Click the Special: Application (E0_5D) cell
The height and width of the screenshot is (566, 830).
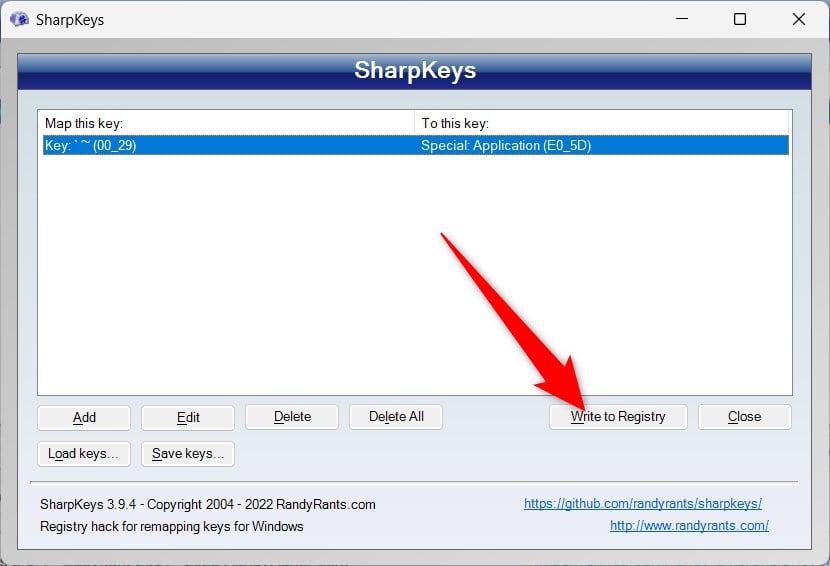tap(506, 146)
